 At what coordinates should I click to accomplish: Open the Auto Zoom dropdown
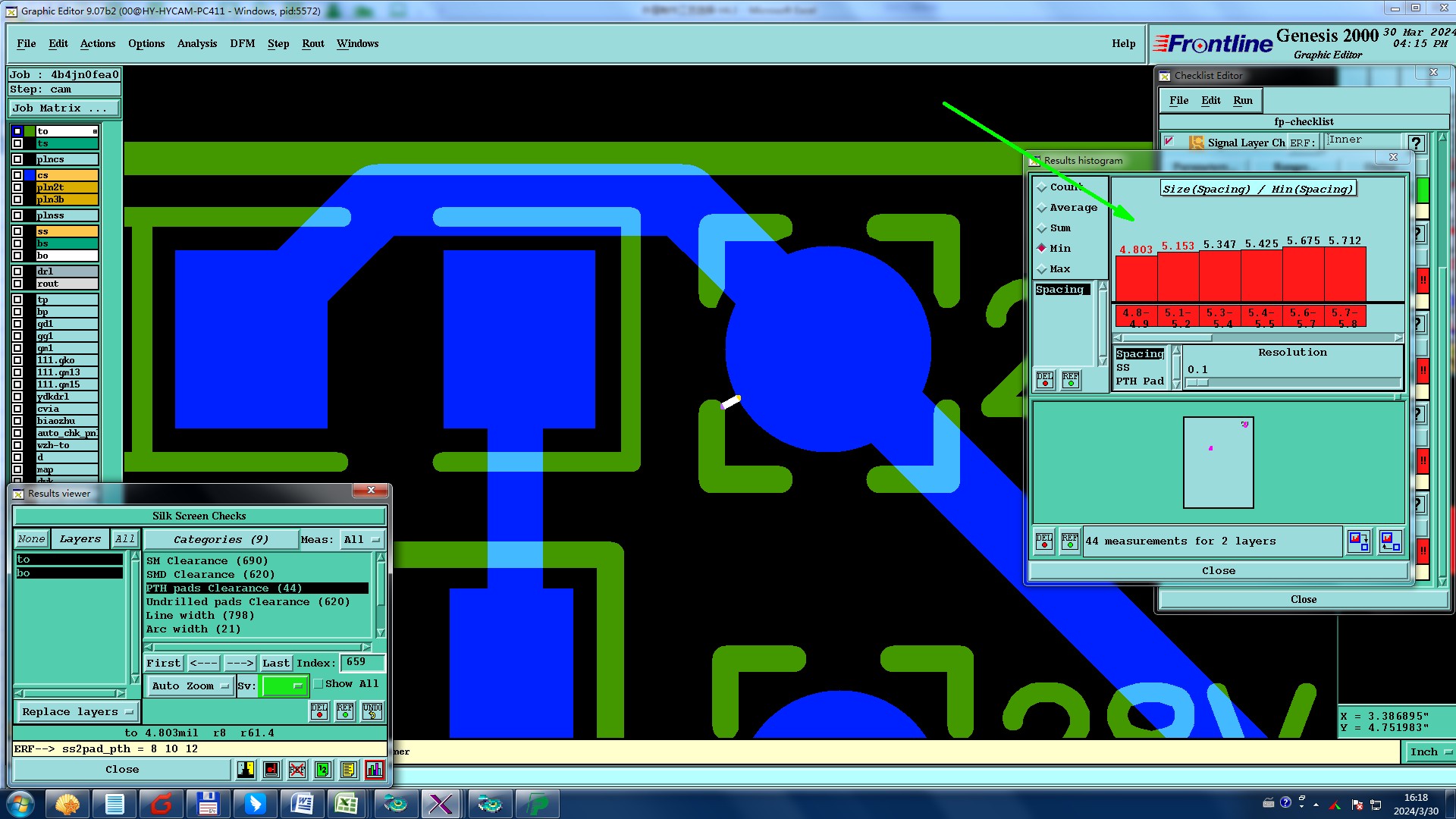[x=190, y=686]
